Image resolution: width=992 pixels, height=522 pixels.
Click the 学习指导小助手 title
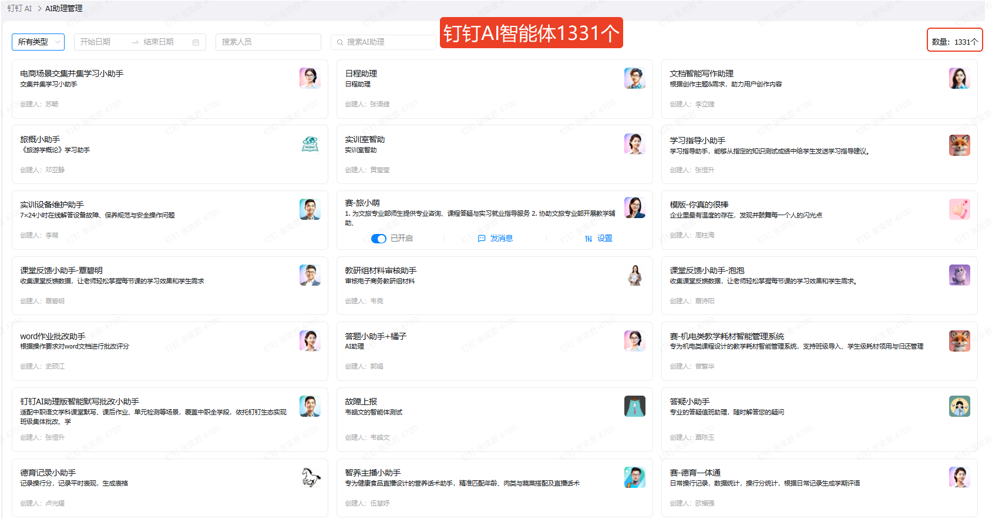[697, 140]
